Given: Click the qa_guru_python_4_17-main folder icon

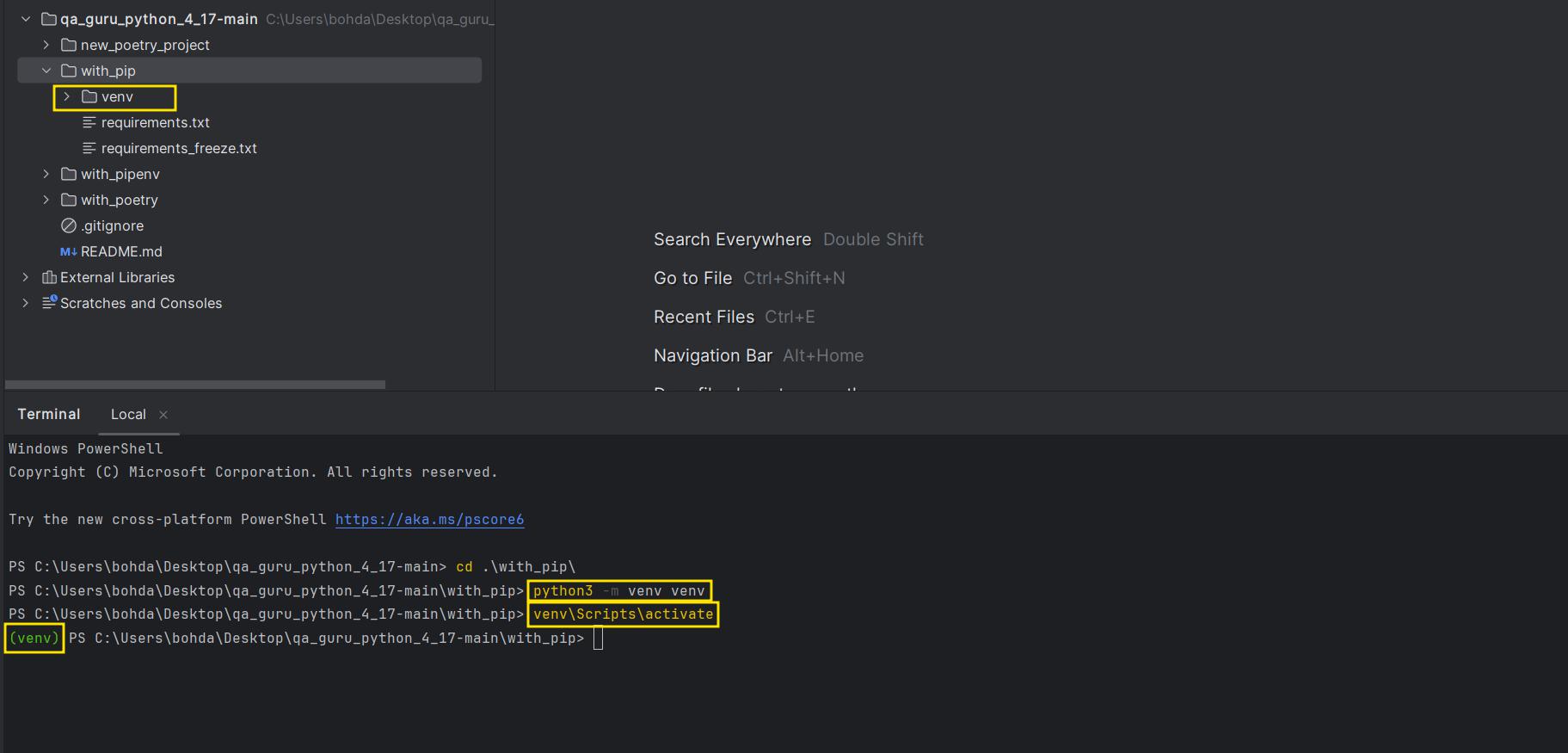Looking at the screenshot, I should click(x=49, y=19).
